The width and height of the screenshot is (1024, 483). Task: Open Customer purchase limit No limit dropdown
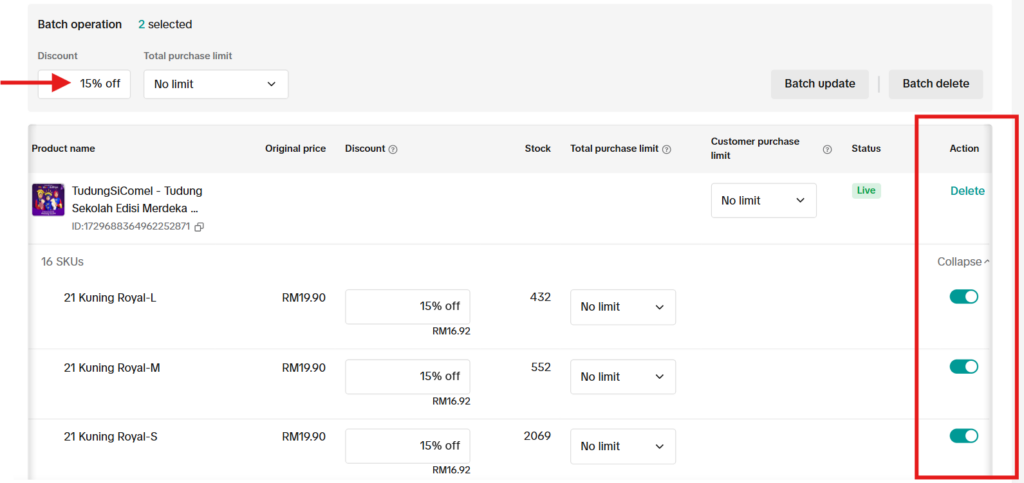pos(763,200)
